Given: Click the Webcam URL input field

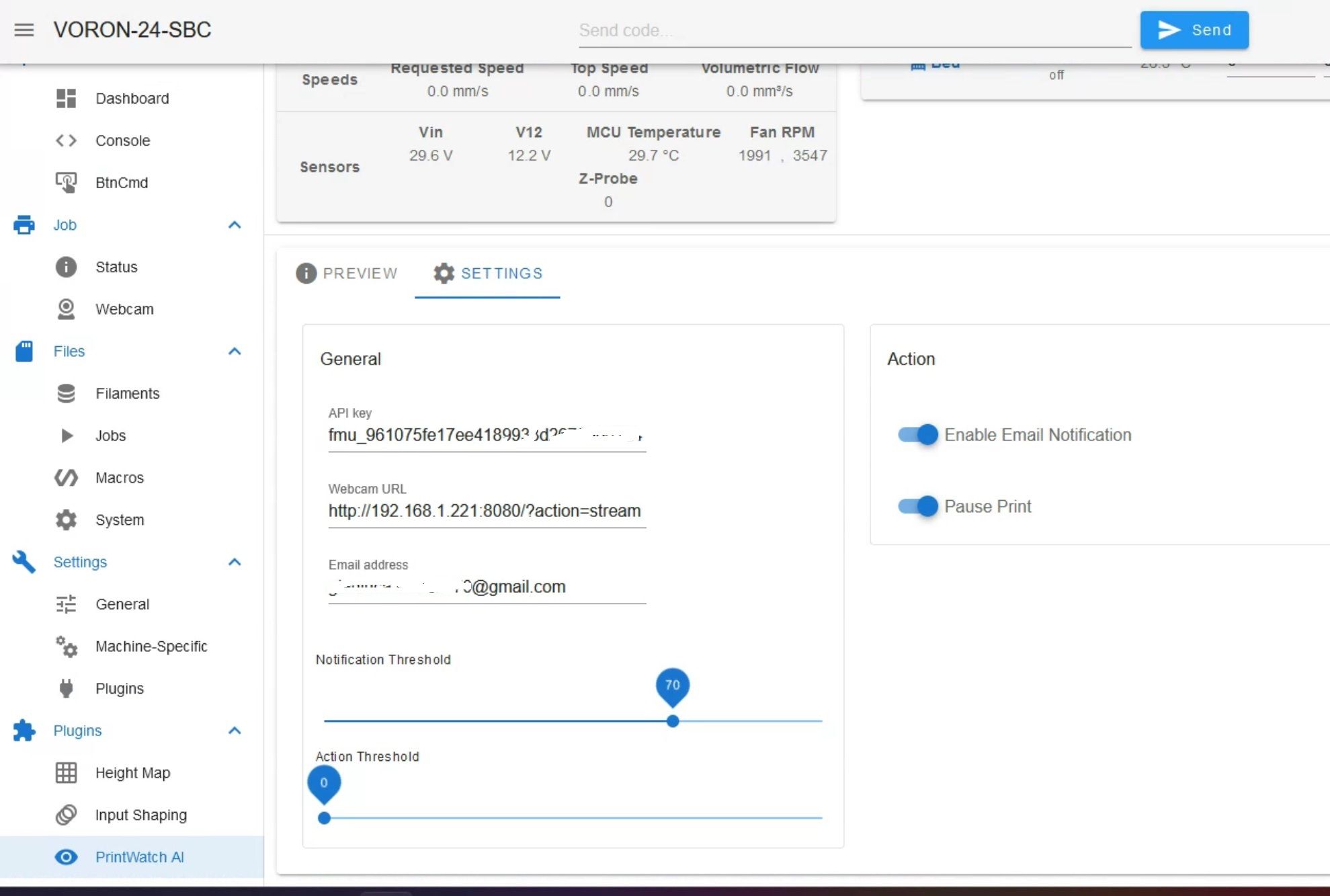Looking at the screenshot, I should pos(487,511).
